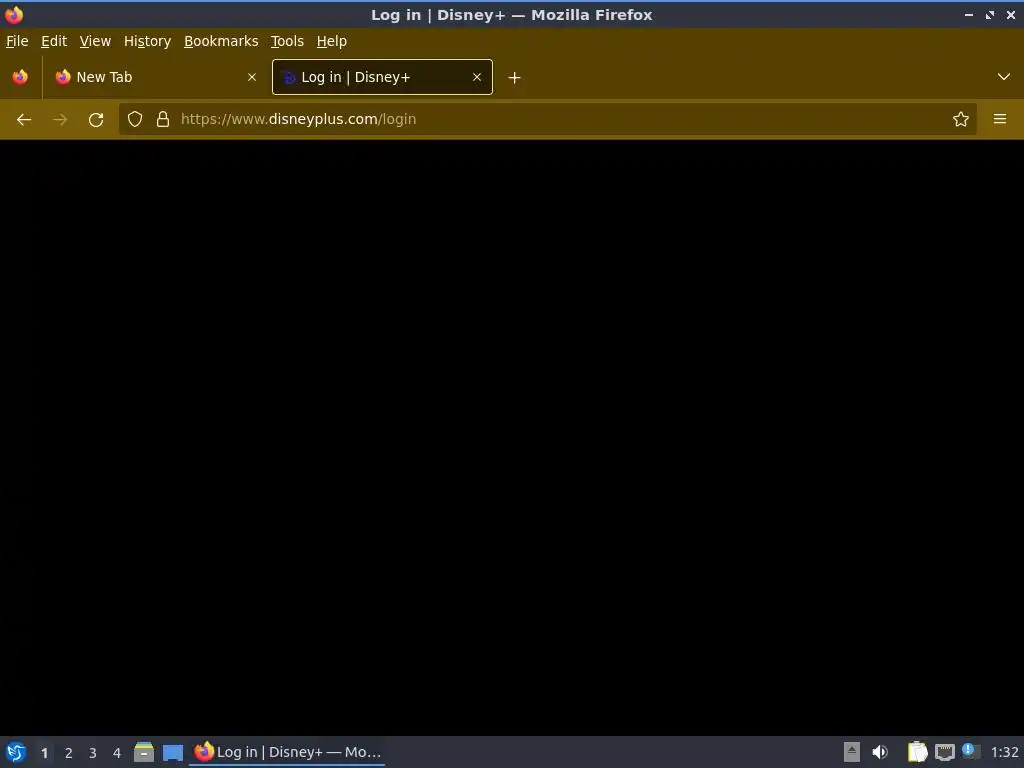Open the Bookmarks menu

(x=221, y=41)
